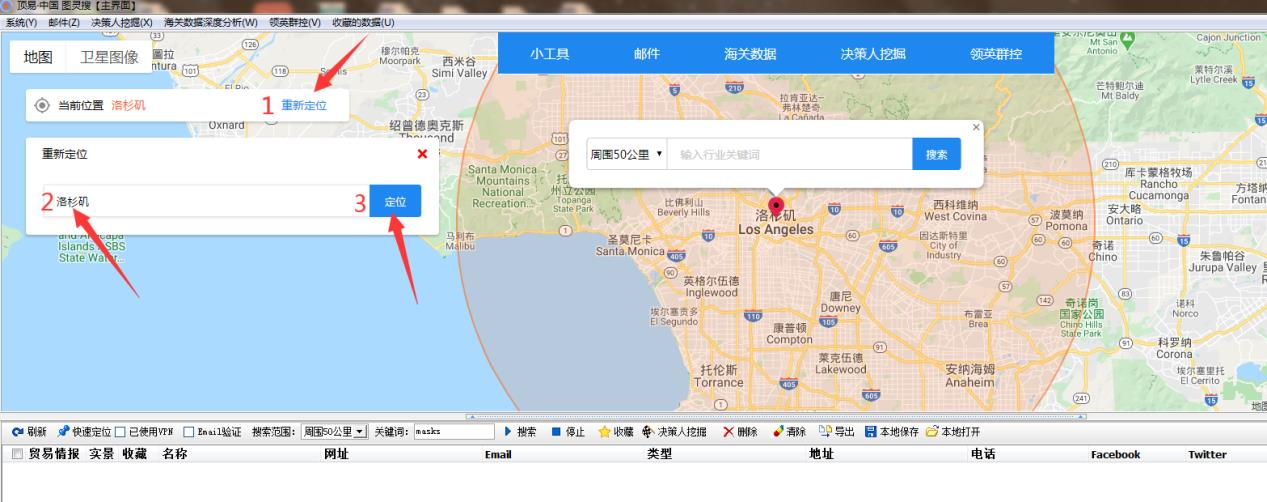
Task: Click the current location target icon
Action: (42, 105)
